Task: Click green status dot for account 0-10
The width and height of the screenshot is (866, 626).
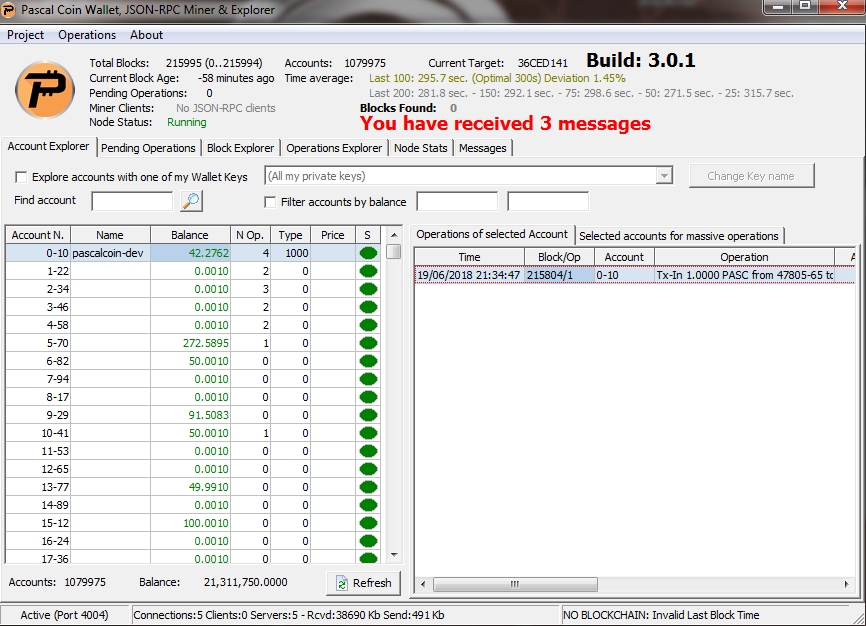Action: click(x=368, y=253)
